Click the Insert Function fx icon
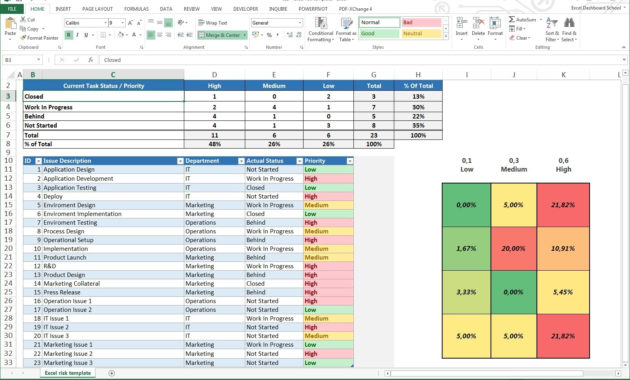 [91, 60]
